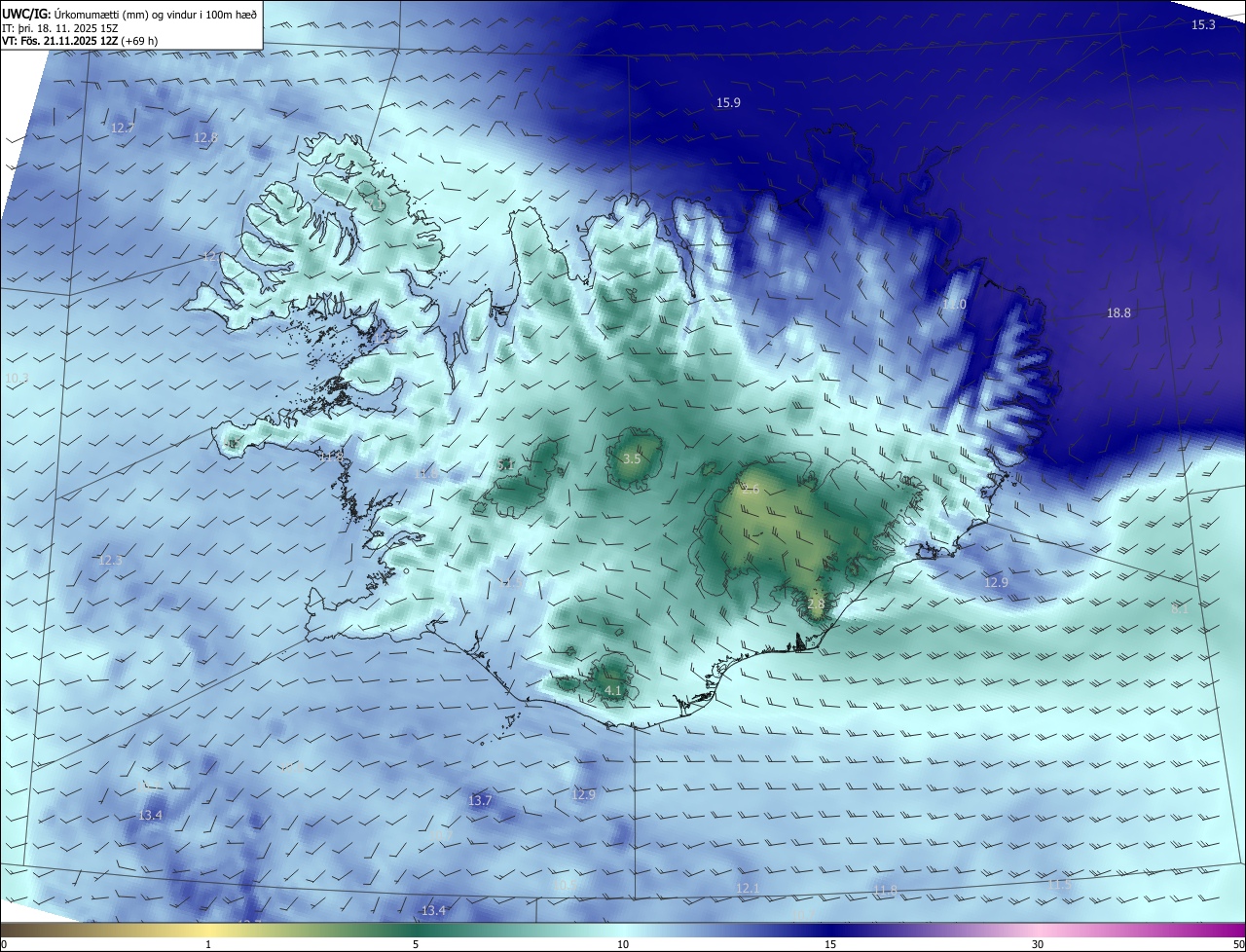The height and width of the screenshot is (952, 1246).
Task: Click the 2.8 value label
Action: click(816, 604)
